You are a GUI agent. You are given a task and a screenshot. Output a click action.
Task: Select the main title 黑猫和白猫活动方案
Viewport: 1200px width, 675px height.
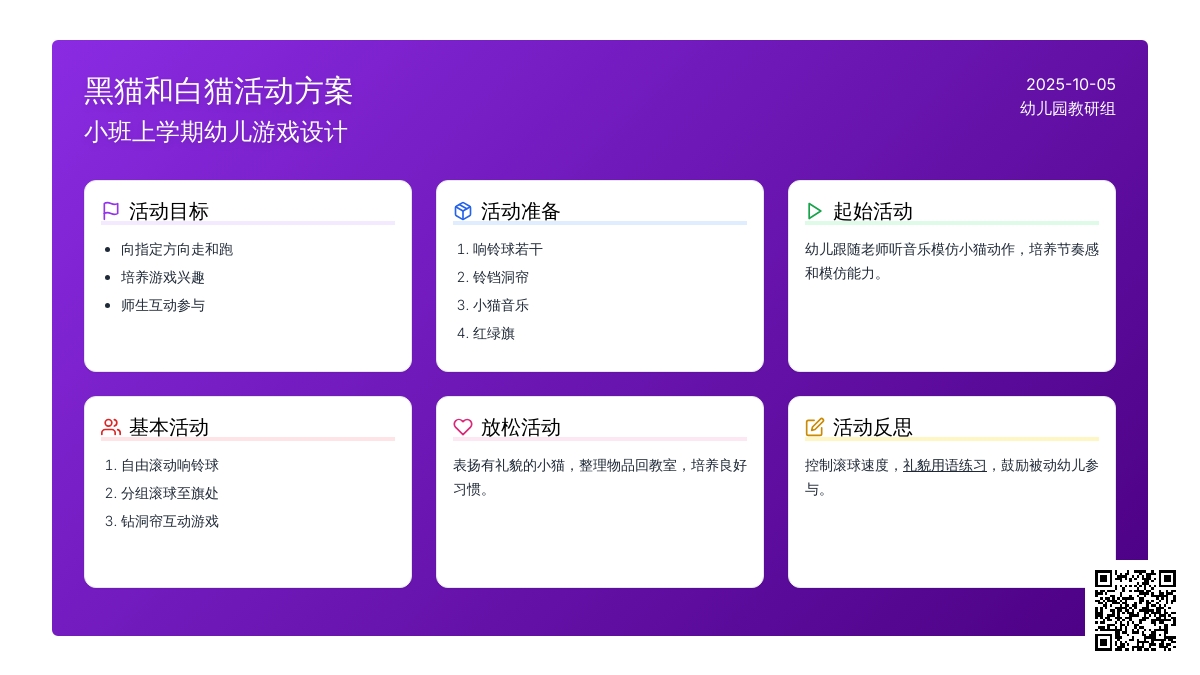218,91
